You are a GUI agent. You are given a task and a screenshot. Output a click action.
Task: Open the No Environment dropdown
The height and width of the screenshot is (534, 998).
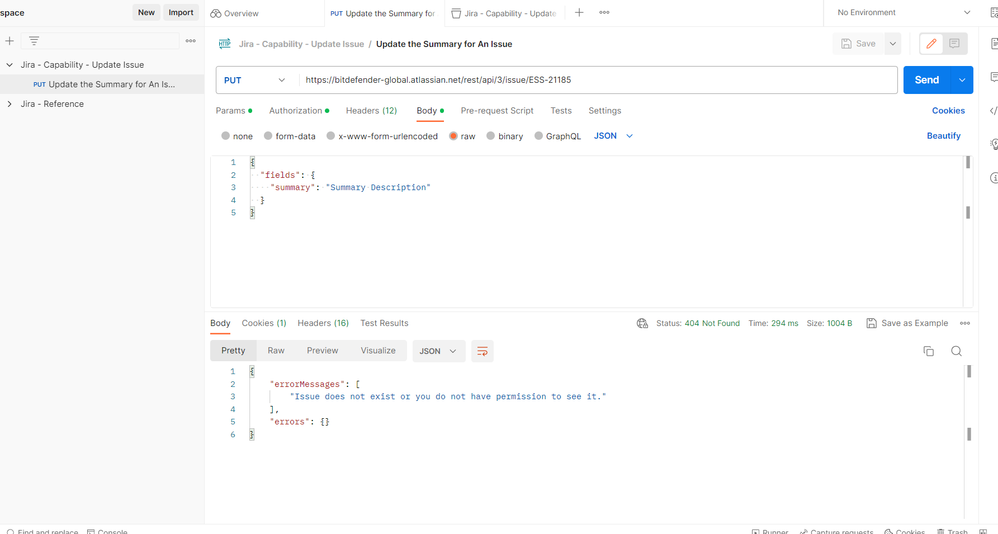point(903,13)
